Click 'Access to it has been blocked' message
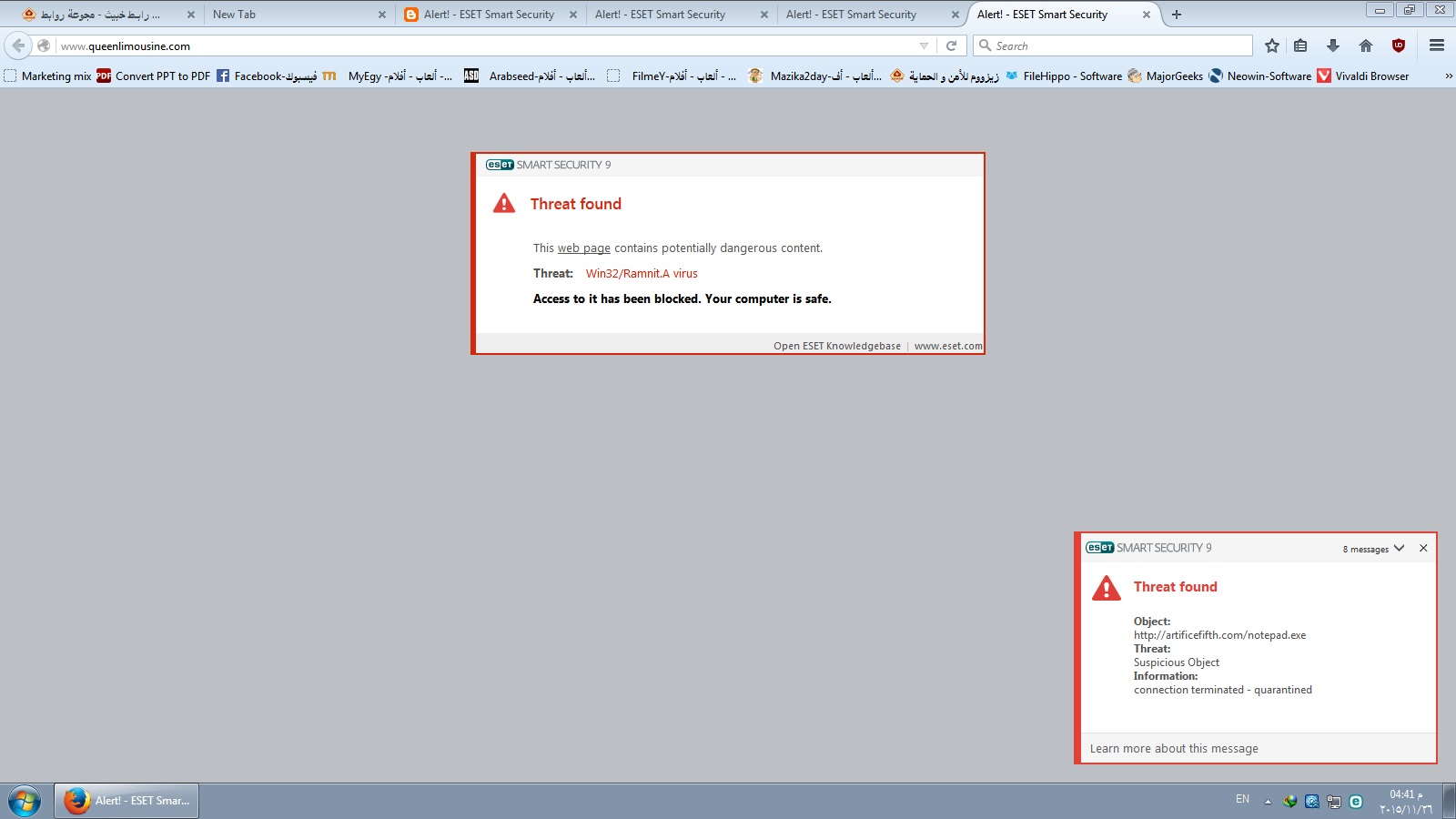1456x819 pixels. tap(682, 298)
